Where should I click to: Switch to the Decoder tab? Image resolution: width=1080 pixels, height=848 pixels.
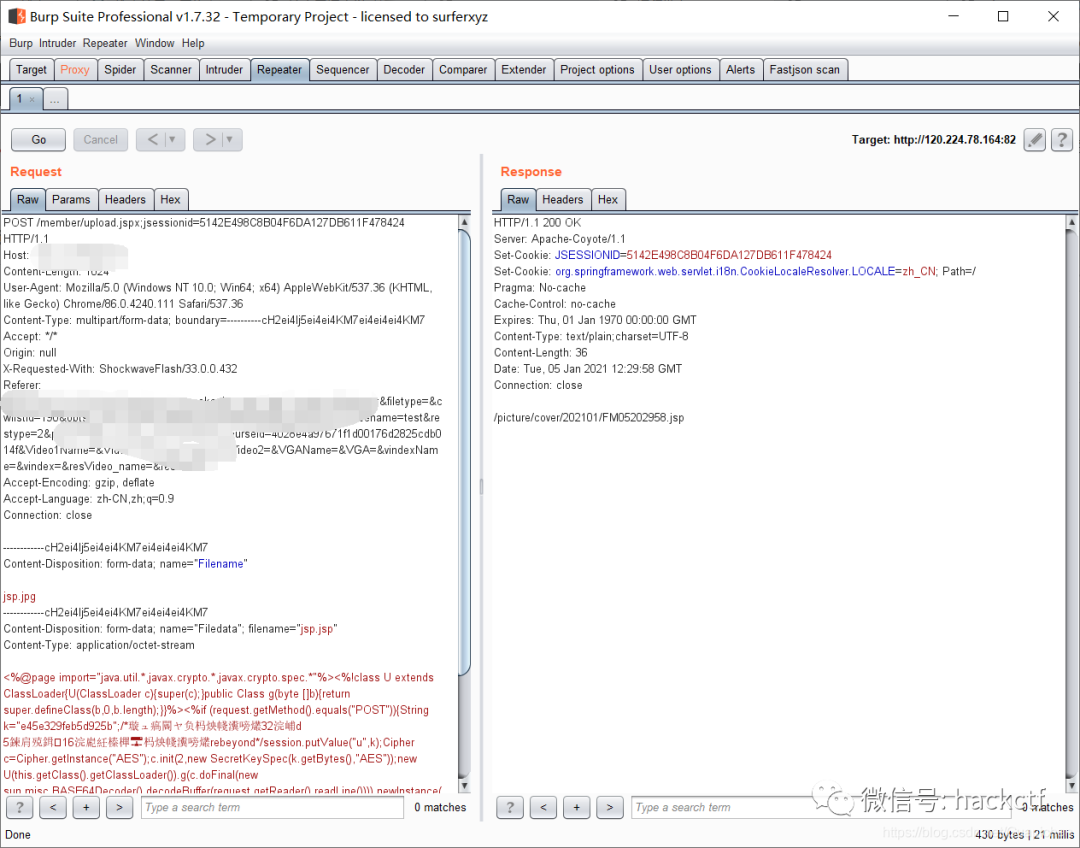tap(404, 70)
